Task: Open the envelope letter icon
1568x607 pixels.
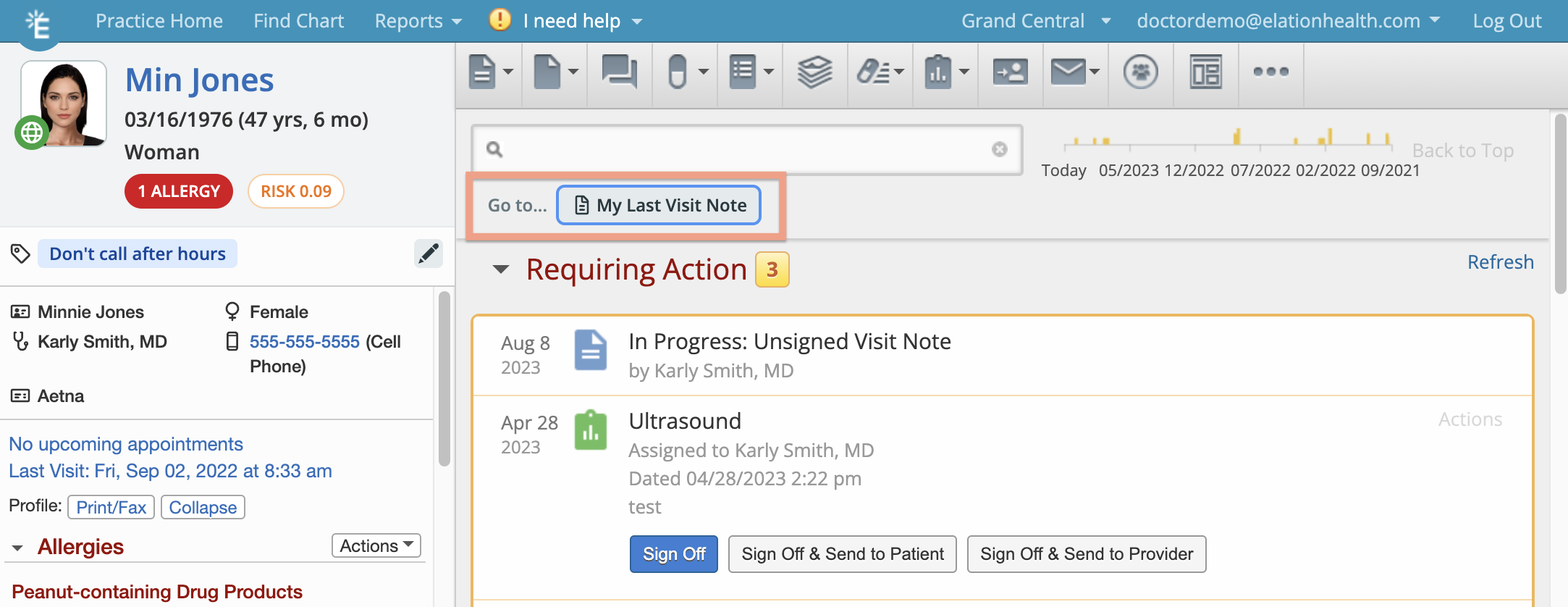Action: 1068,72
